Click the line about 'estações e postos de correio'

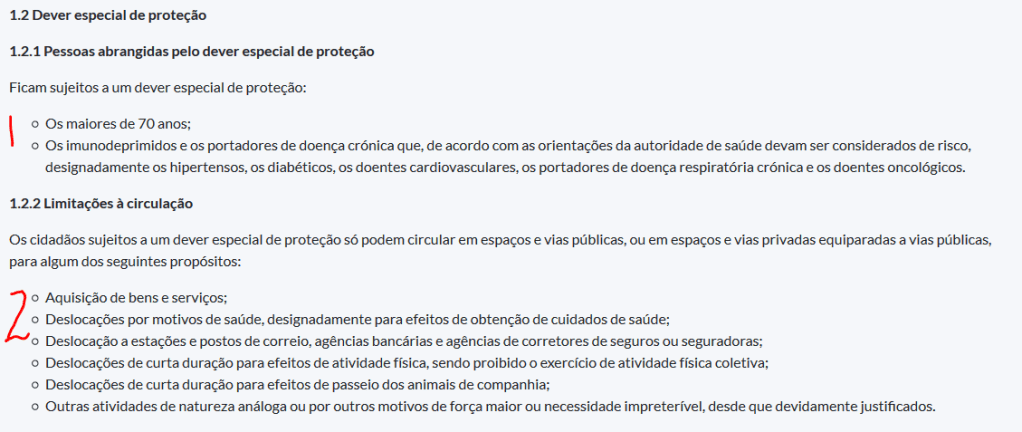pyautogui.click(x=404, y=341)
